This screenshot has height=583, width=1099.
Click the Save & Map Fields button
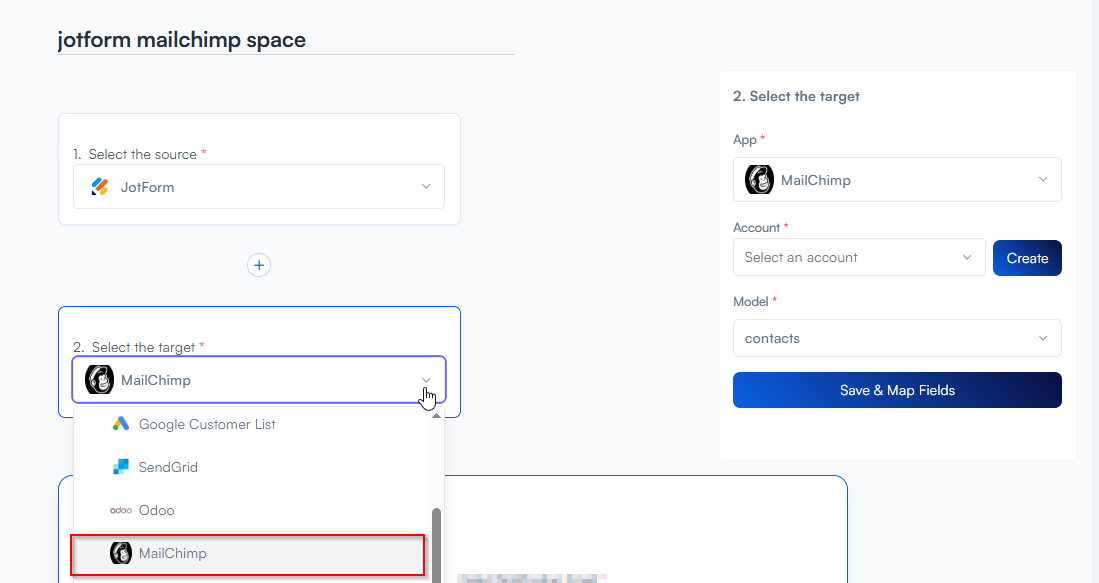click(x=896, y=390)
